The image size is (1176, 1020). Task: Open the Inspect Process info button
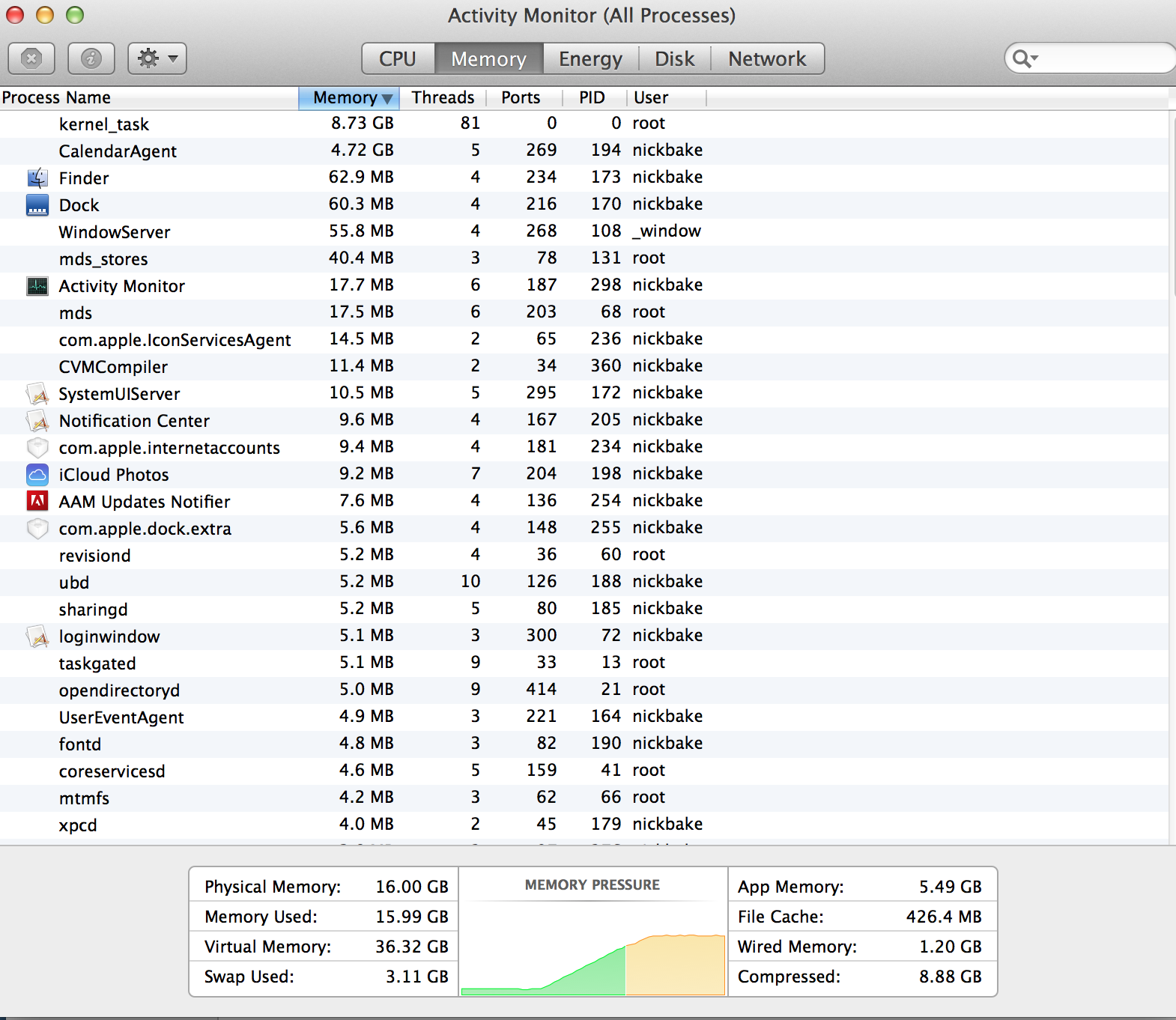[91, 58]
